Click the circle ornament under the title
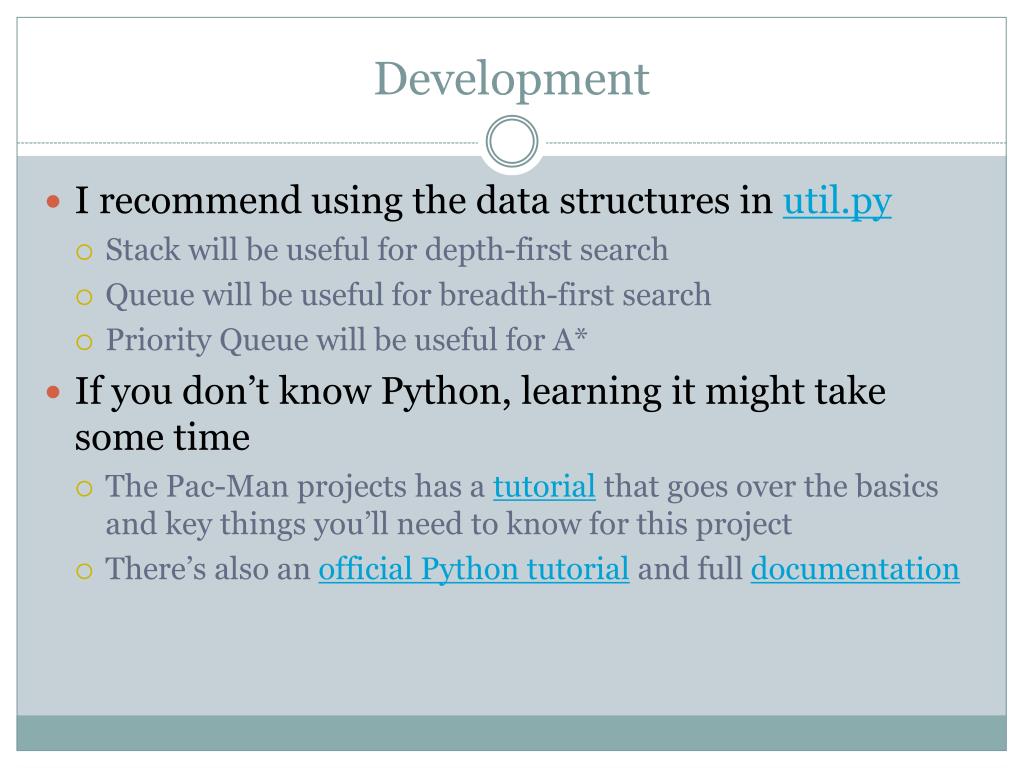1024x768 pixels. [512, 141]
